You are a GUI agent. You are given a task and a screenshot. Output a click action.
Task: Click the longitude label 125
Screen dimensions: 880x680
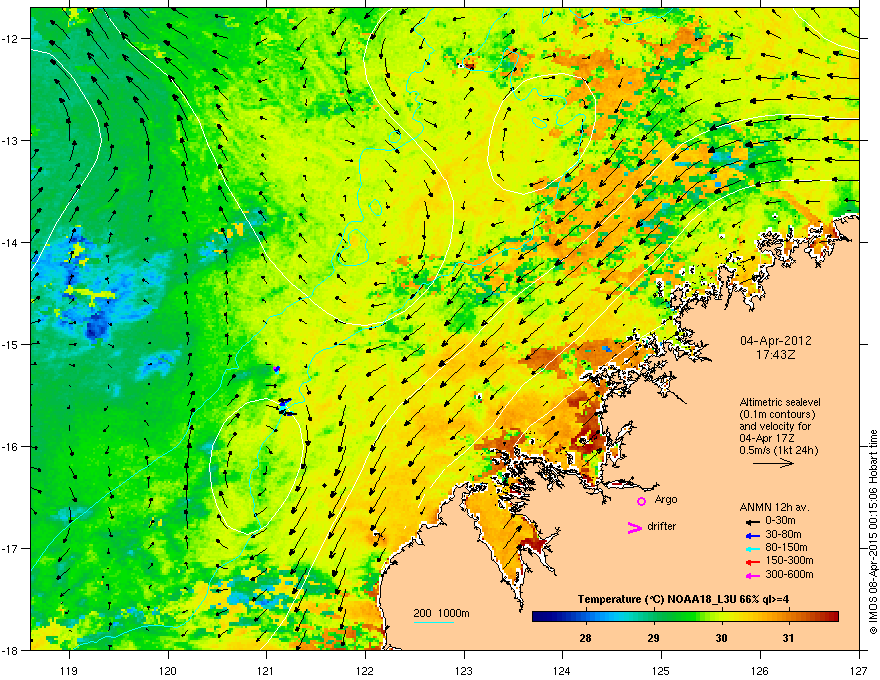point(661,670)
